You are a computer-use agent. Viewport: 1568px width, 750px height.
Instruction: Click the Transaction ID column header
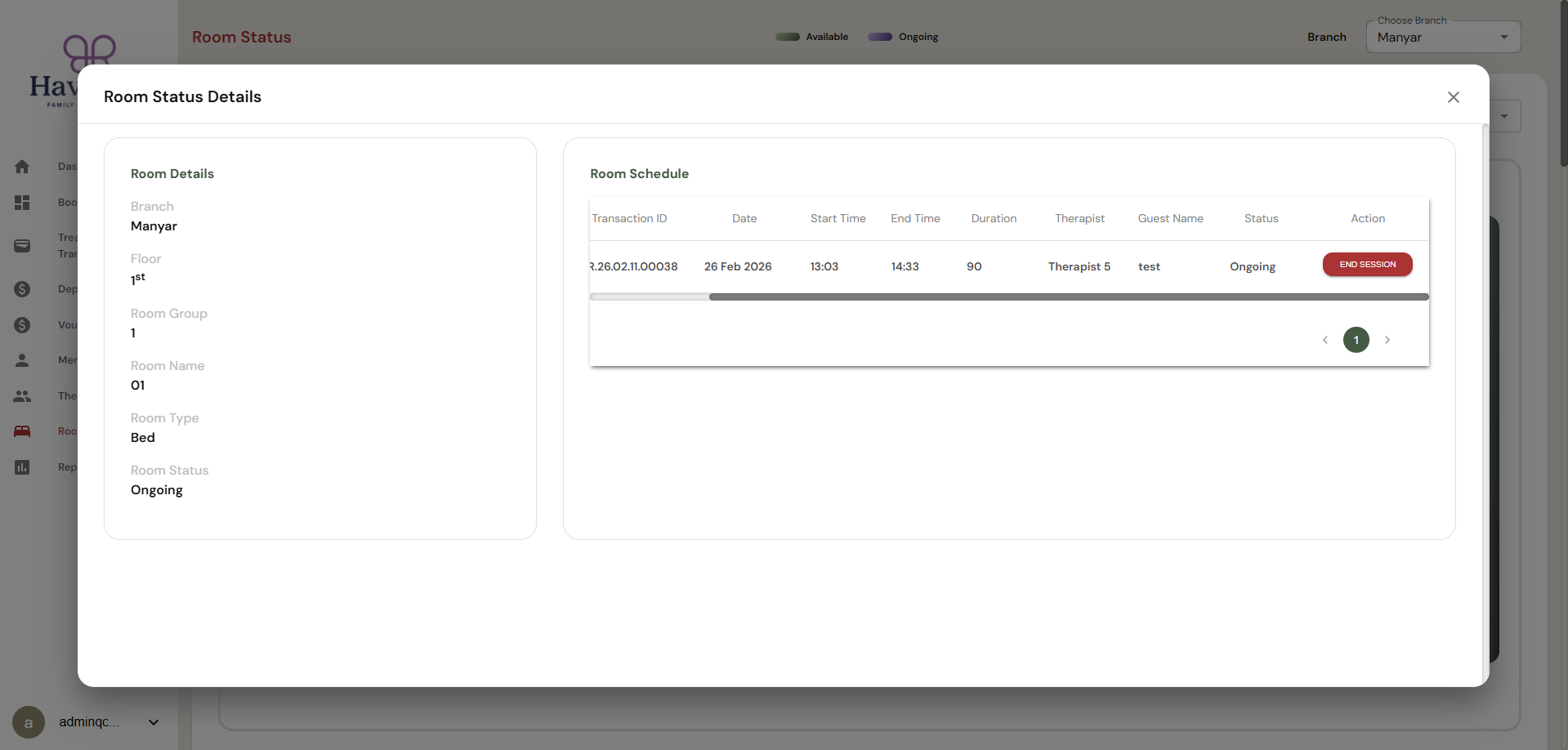coord(629,219)
